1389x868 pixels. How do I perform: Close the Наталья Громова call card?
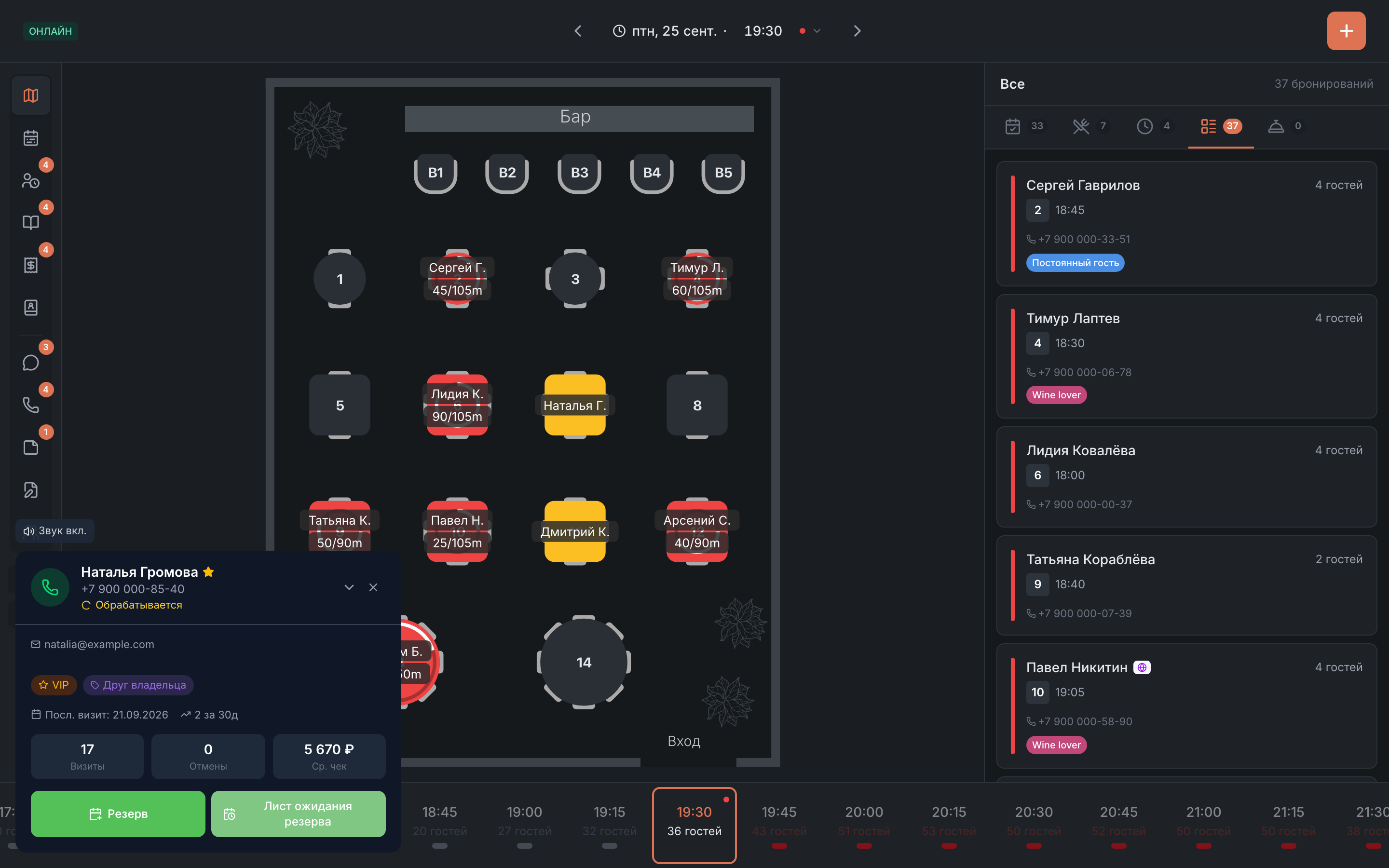[x=373, y=587]
